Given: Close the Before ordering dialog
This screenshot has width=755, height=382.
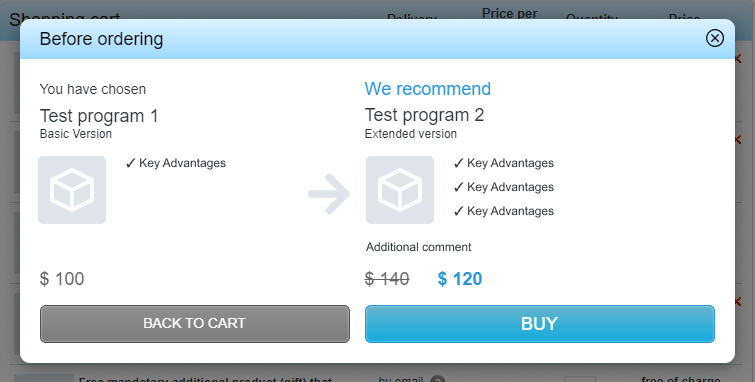Looking at the screenshot, I should [x=715, y=38].
